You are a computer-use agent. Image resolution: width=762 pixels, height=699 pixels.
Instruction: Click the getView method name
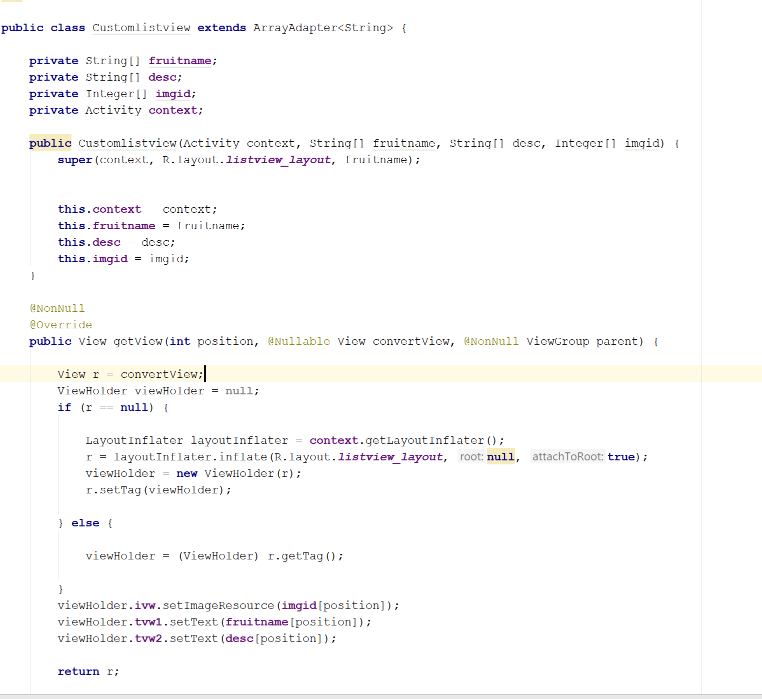coord(135,341)
